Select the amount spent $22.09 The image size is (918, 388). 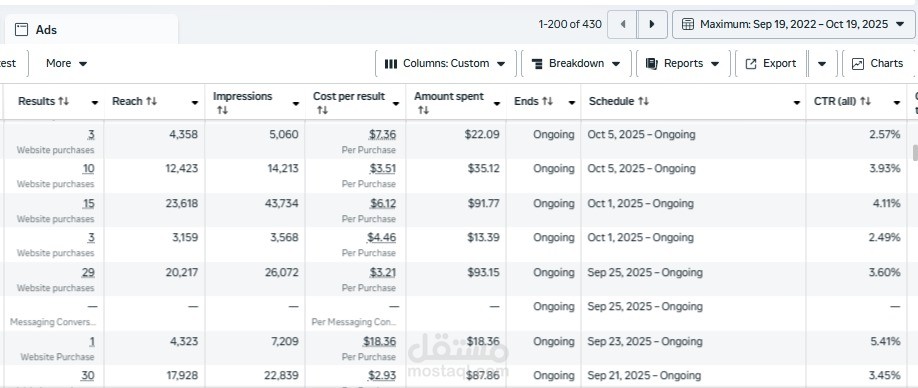[x=482, y=135]
